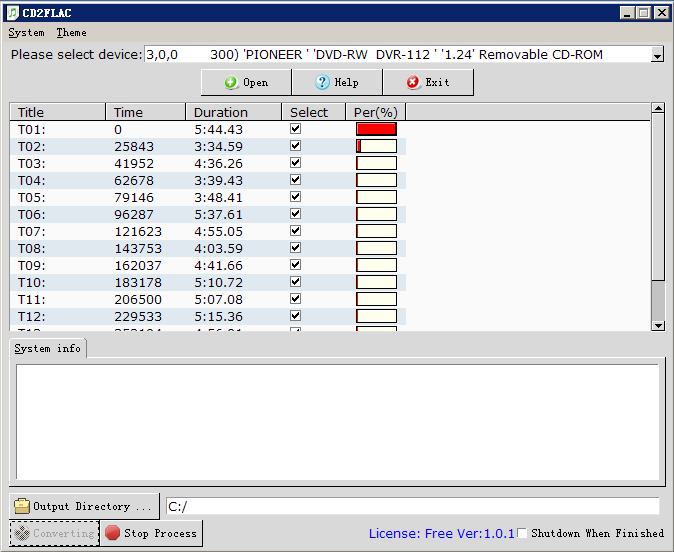Click the duration value 3:34.59
Screen dimensions: 674x552
coord(218,146)
